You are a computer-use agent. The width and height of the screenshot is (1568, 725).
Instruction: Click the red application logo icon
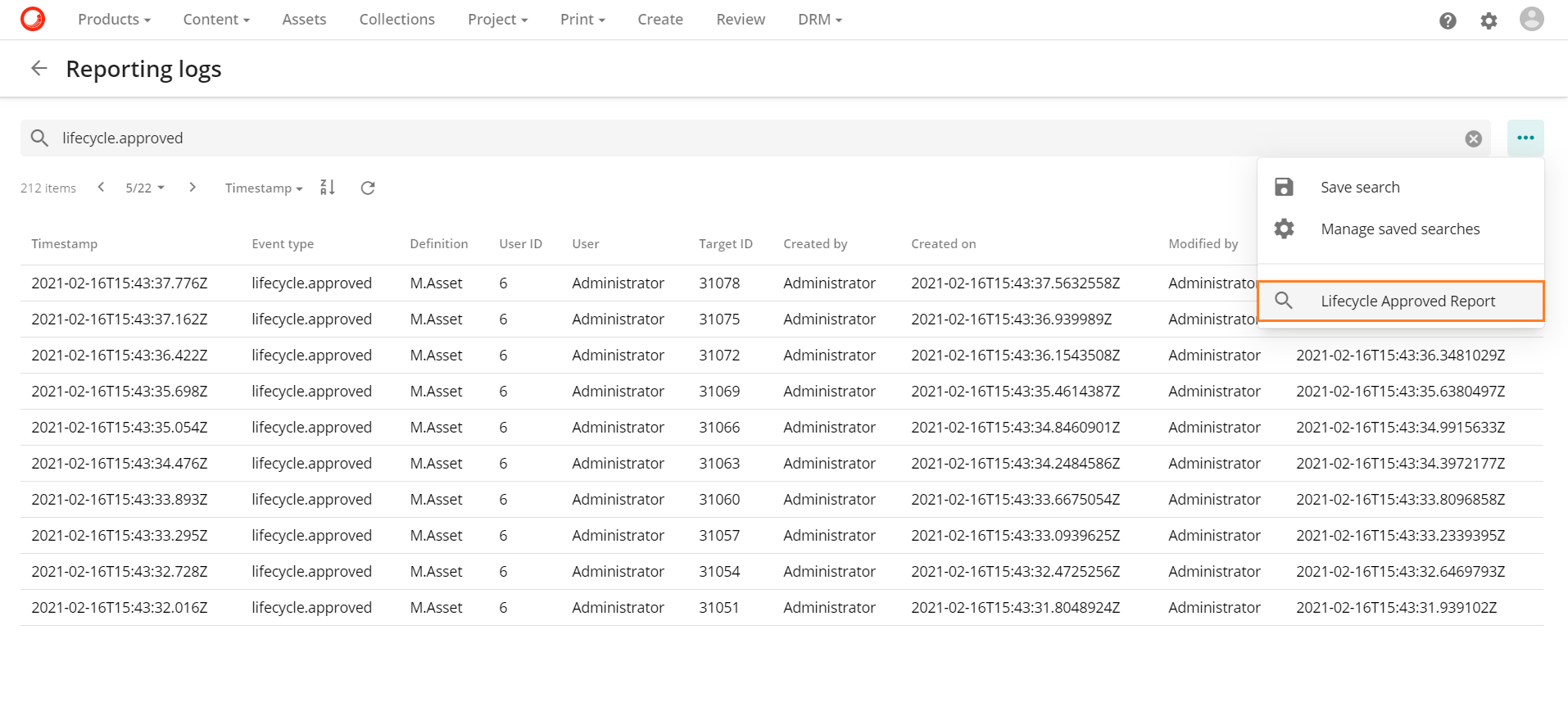click(x=33, y=19)
